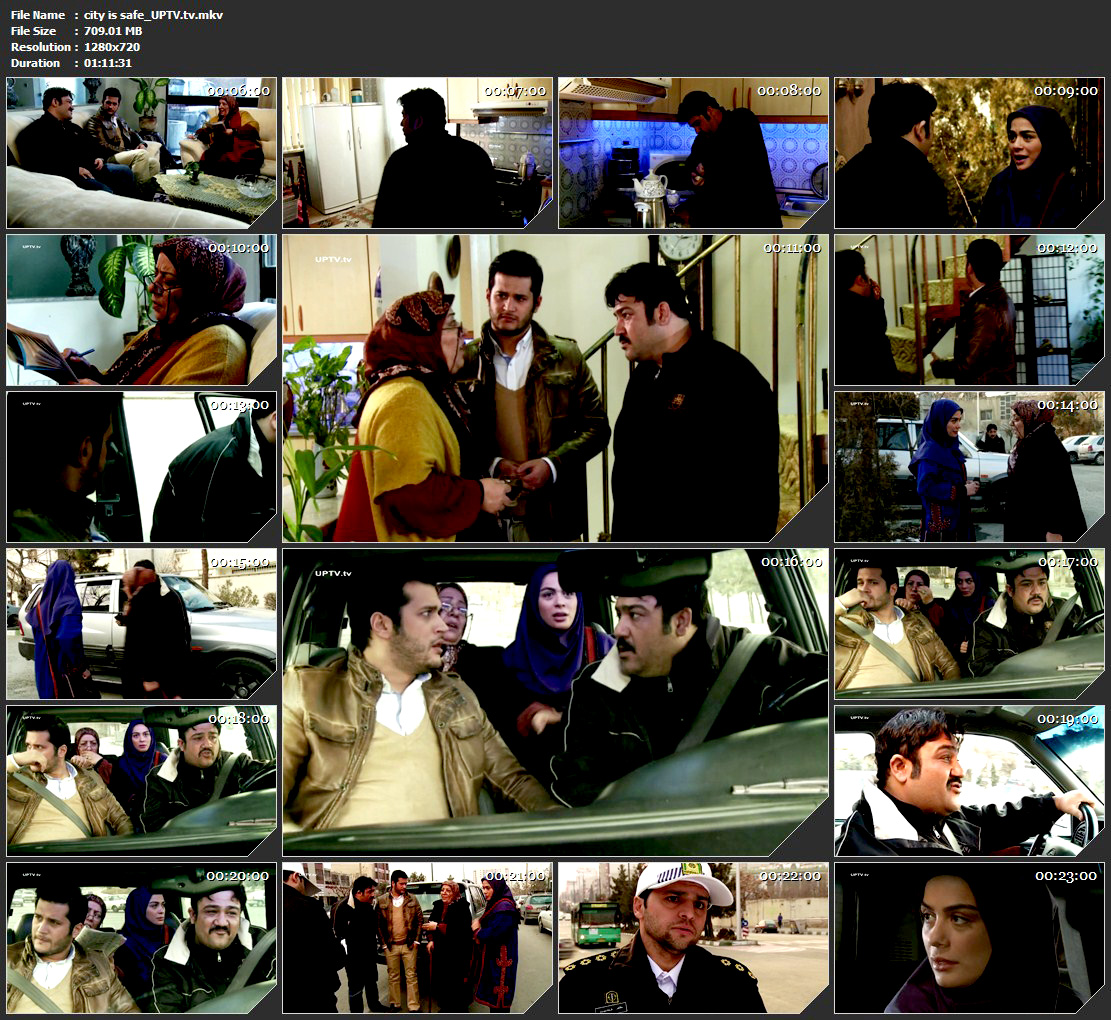Select the 00:18:00 thumbnail frame
This screenshot has height=1020, width=1111.
click(x=142, y=781)
